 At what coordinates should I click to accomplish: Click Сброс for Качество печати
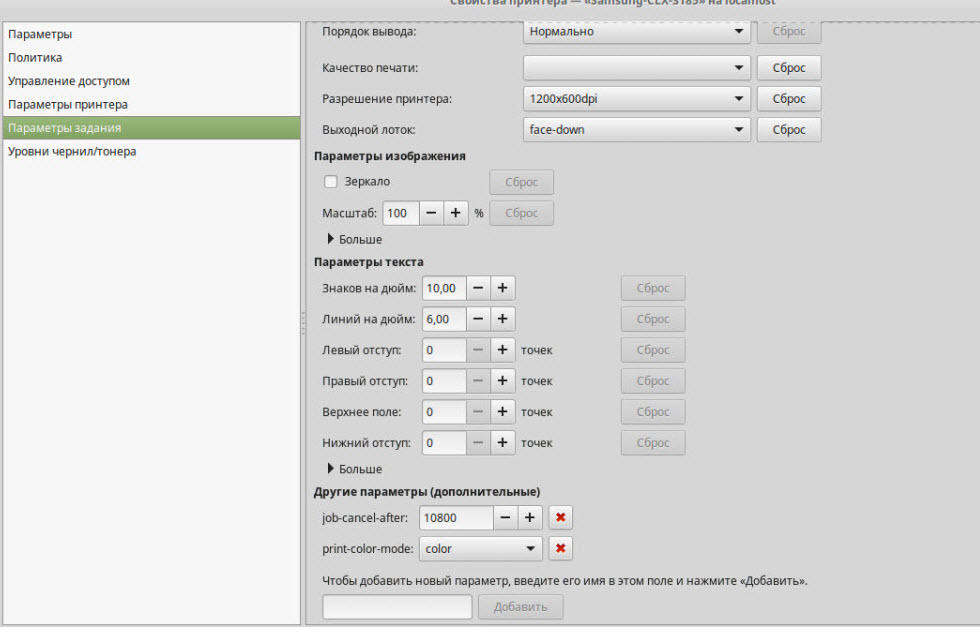[x=789, y=68]
